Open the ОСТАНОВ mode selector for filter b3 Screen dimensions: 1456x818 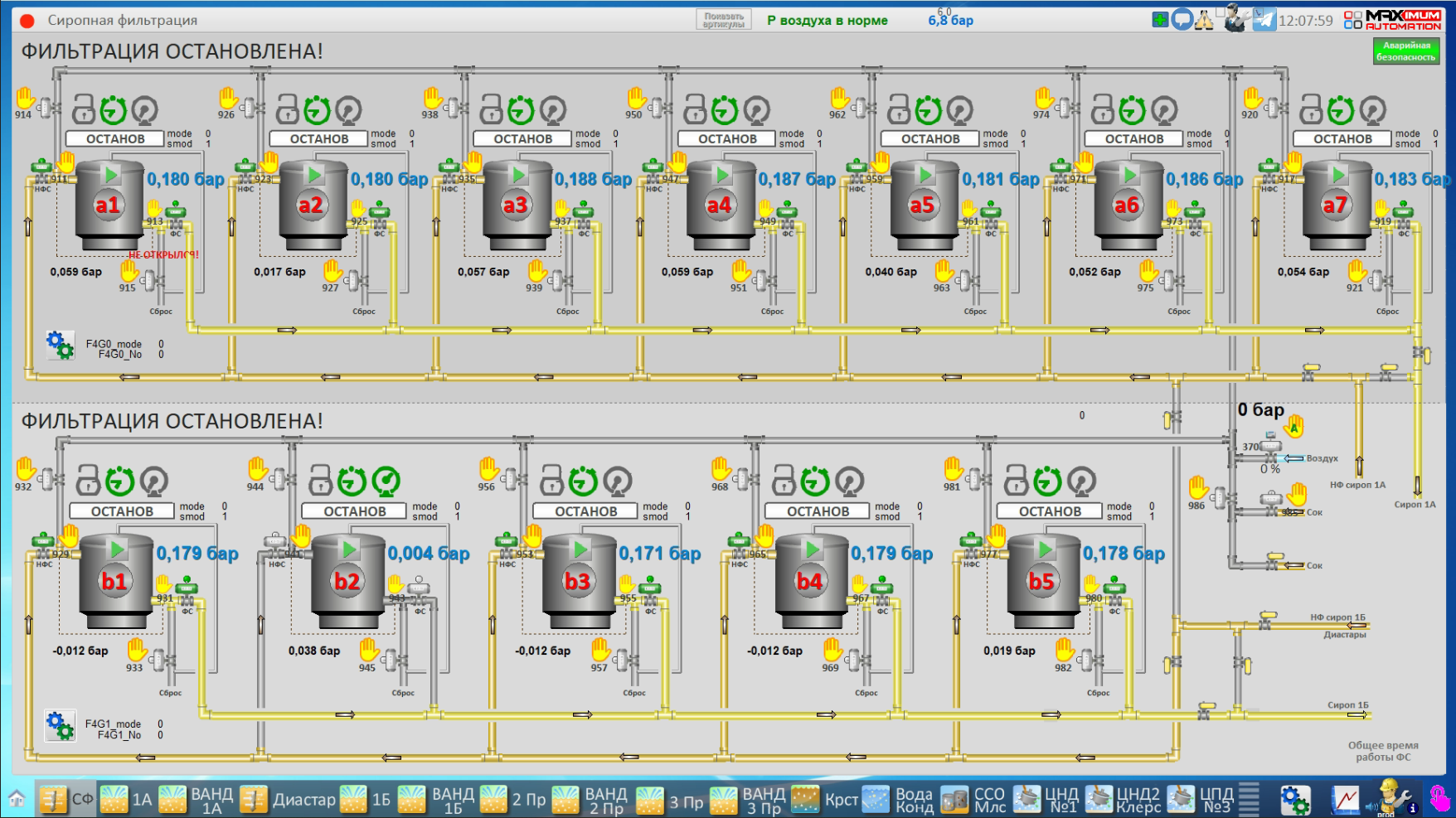tap(585, 511)
